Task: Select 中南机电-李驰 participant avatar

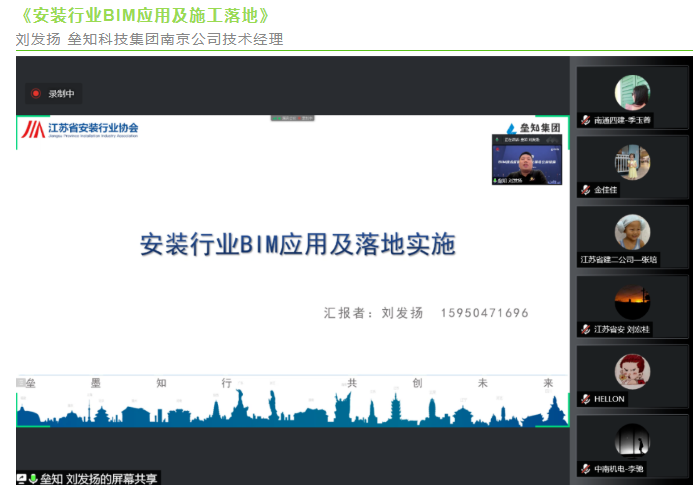Action: (632, 440)
